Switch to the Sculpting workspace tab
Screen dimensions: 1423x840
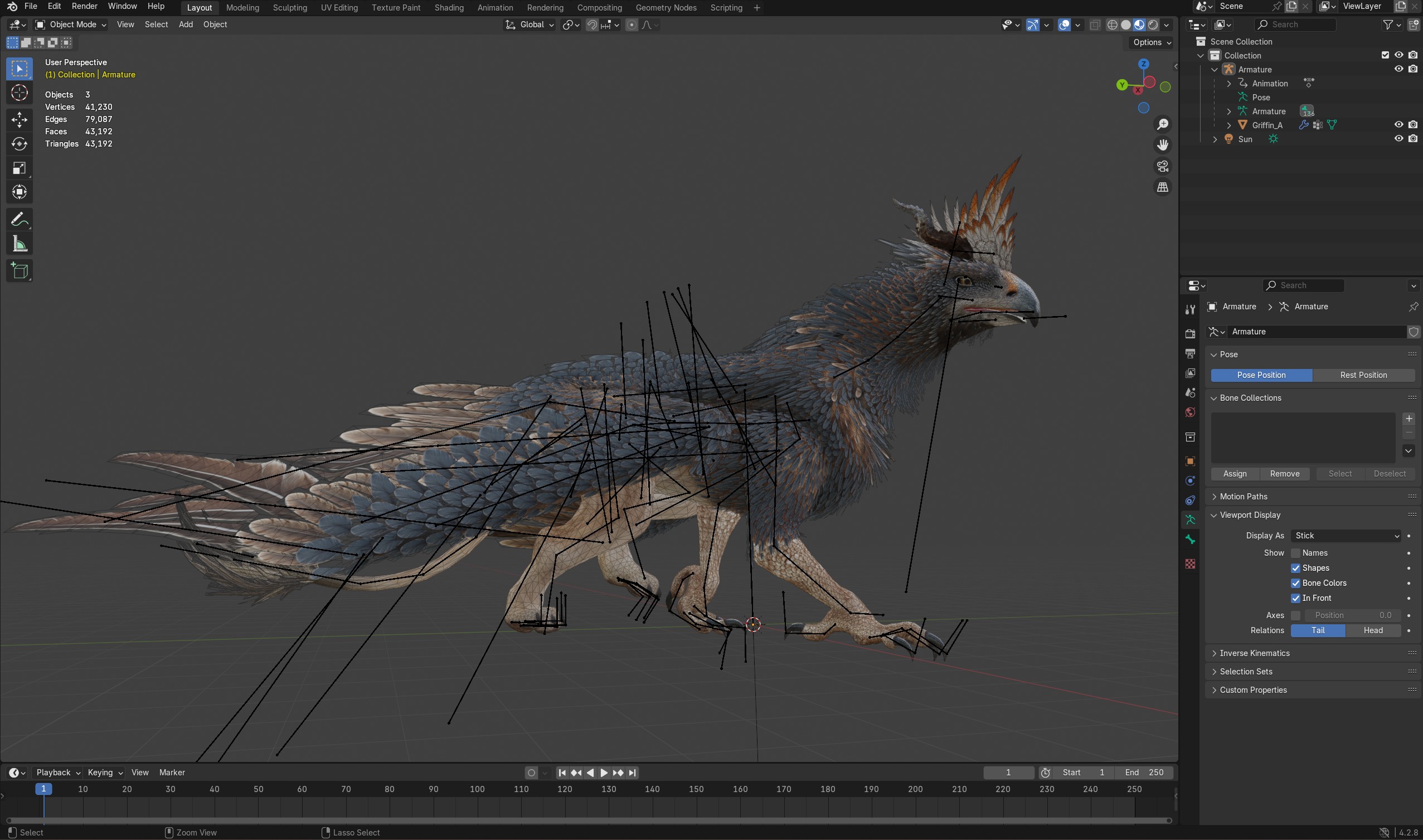click(290, 8)
